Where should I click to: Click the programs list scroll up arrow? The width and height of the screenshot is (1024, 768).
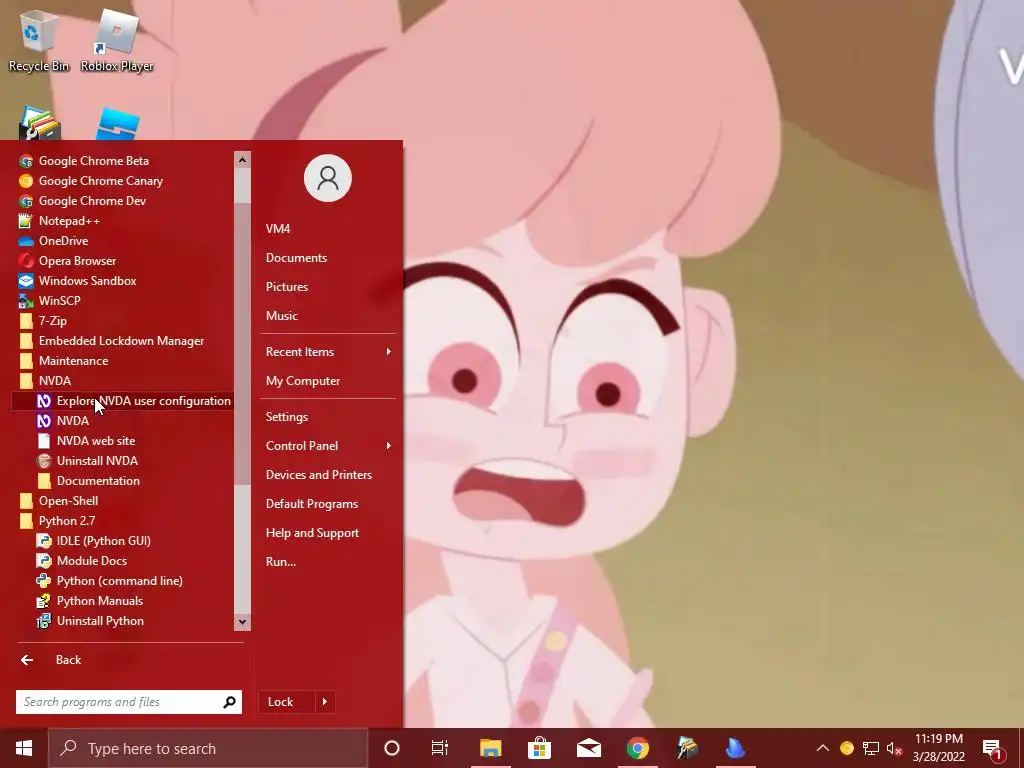click(242, 160)
